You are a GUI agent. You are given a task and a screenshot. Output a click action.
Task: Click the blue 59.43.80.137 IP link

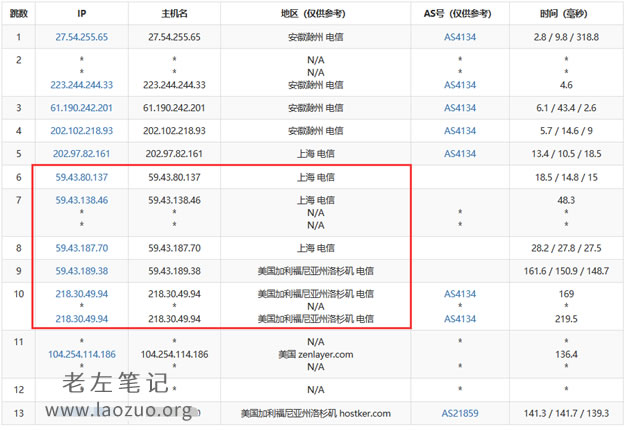(x=82, y=177)
